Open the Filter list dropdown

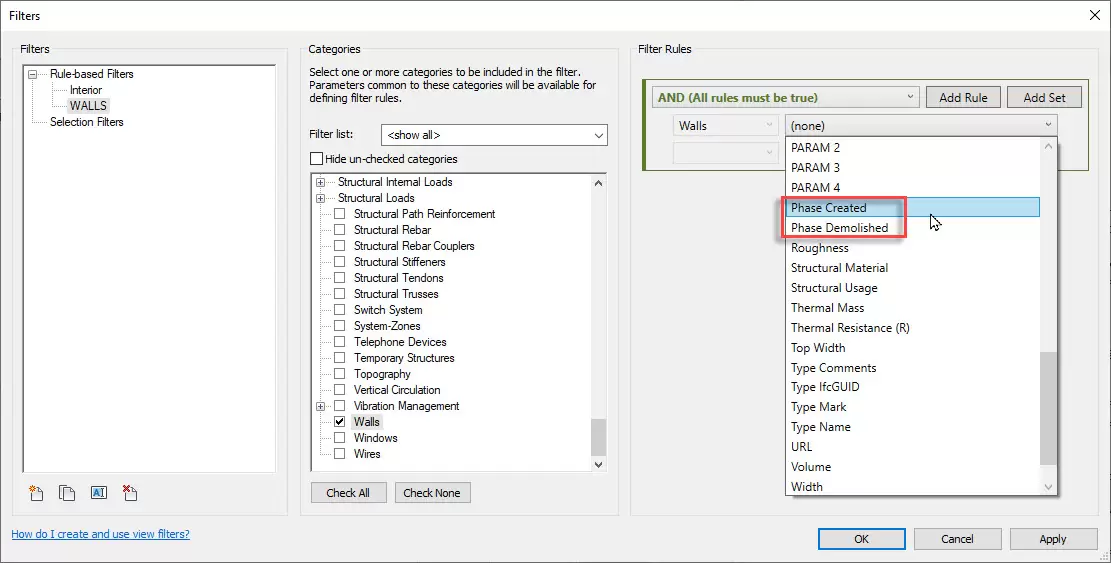pyautogui.click(x=599, y=135)
